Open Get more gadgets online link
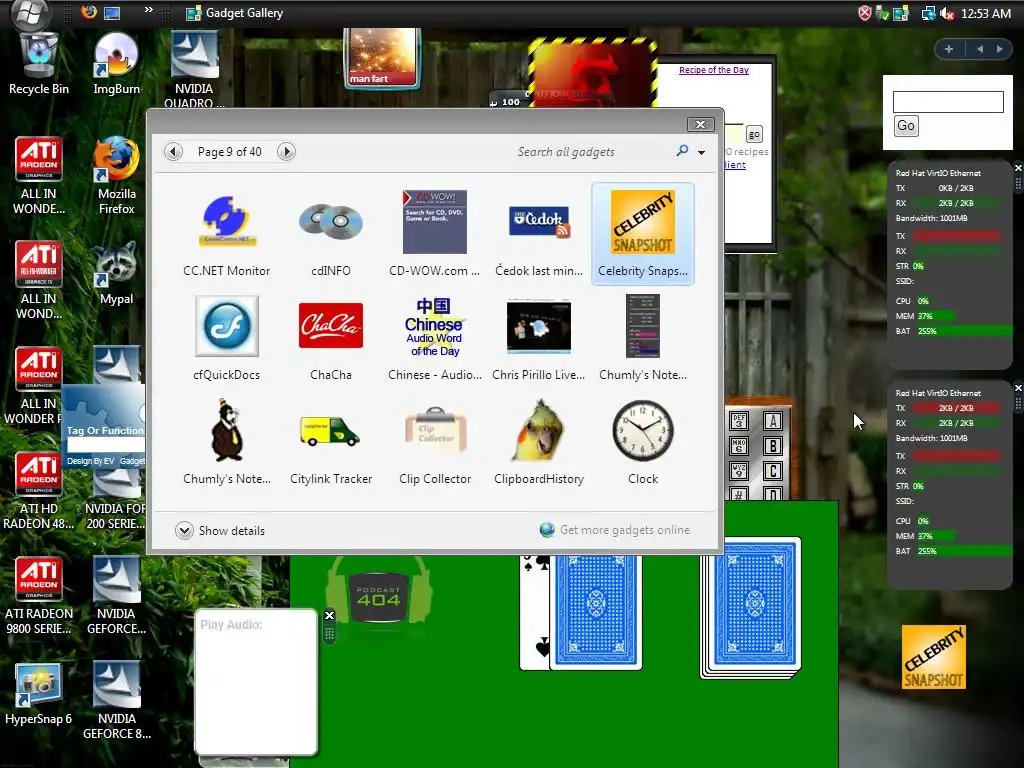 [615, 530]
